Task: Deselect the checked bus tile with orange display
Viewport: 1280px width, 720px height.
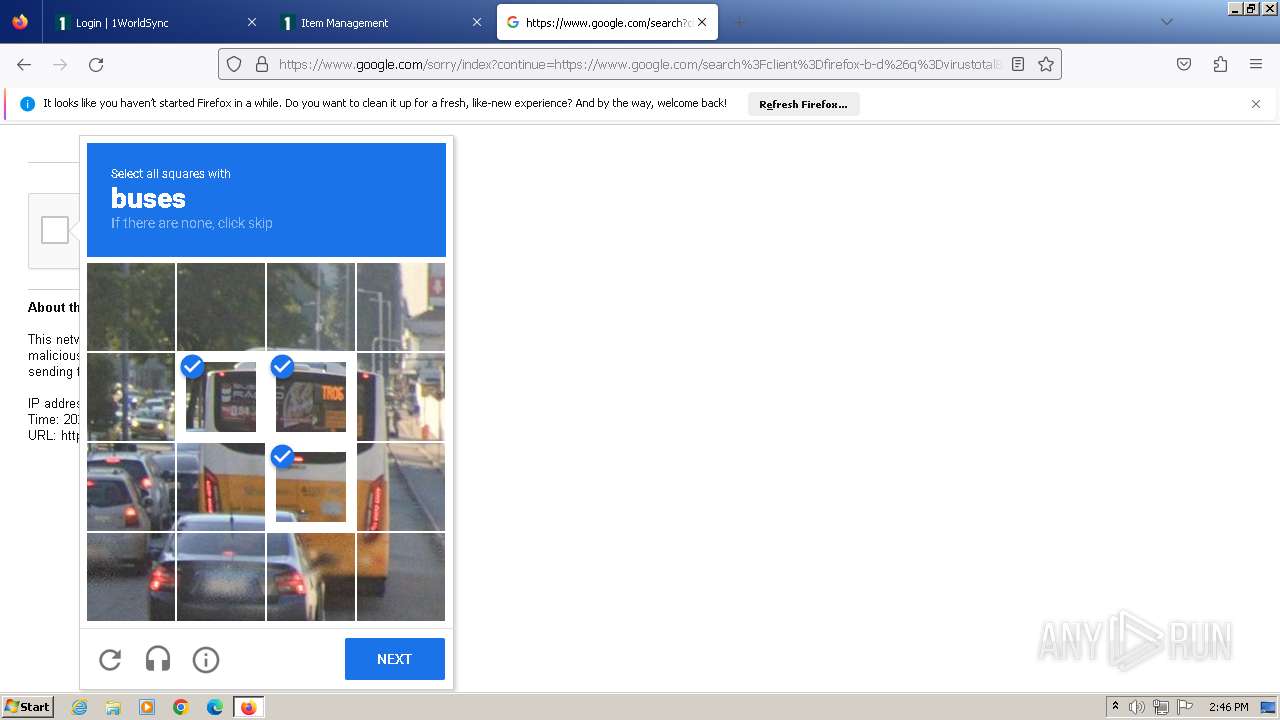Action: tap(311, 397)
